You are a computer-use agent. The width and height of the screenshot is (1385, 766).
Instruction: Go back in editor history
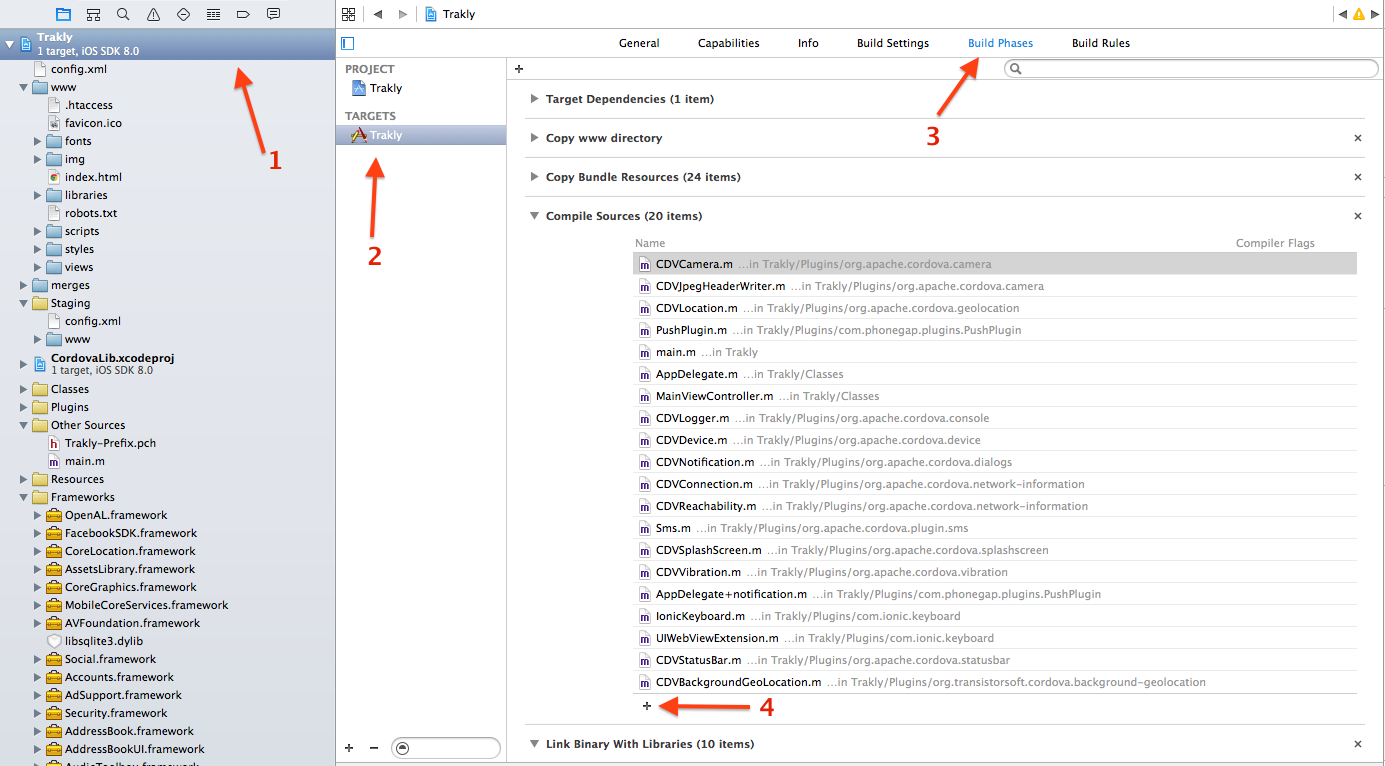pyautogui.click(x=378, y=14)
